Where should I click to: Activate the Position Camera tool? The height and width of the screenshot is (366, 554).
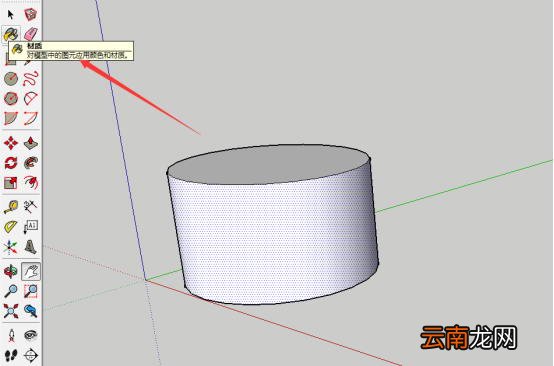[x=11, y=335]
